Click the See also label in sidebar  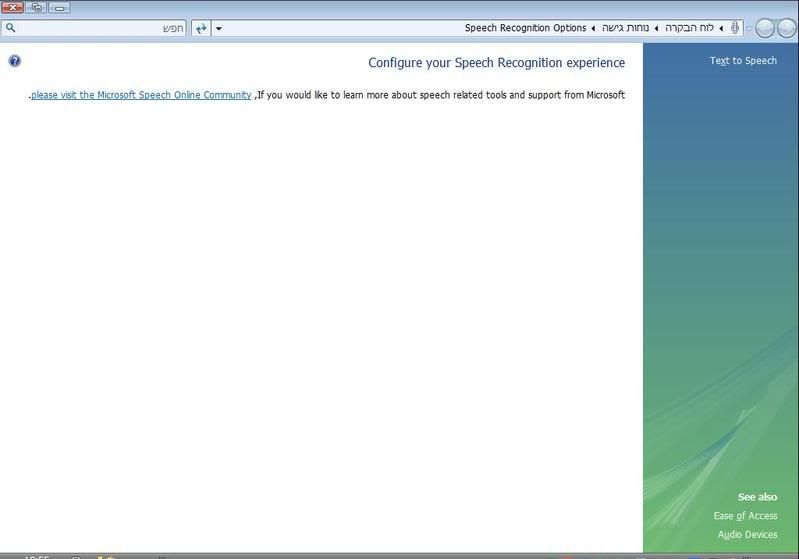pos(757,497)
